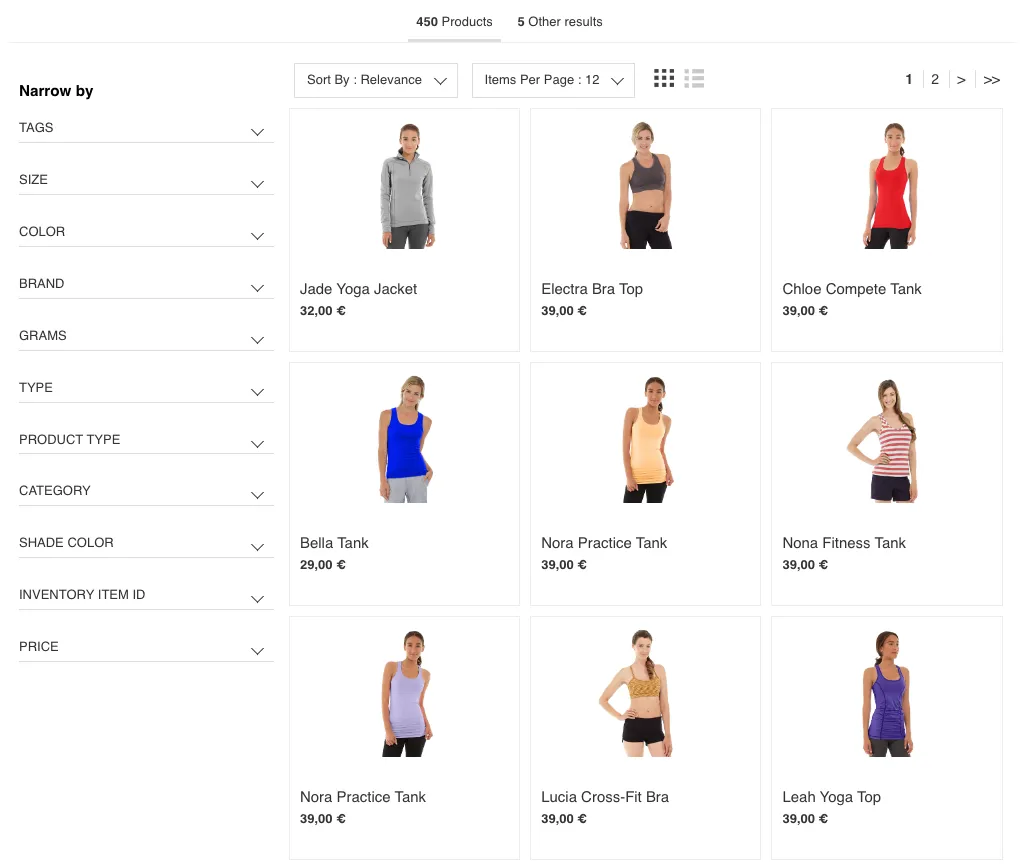Click the Chloe Compete Tank title

tap(852, 289)
